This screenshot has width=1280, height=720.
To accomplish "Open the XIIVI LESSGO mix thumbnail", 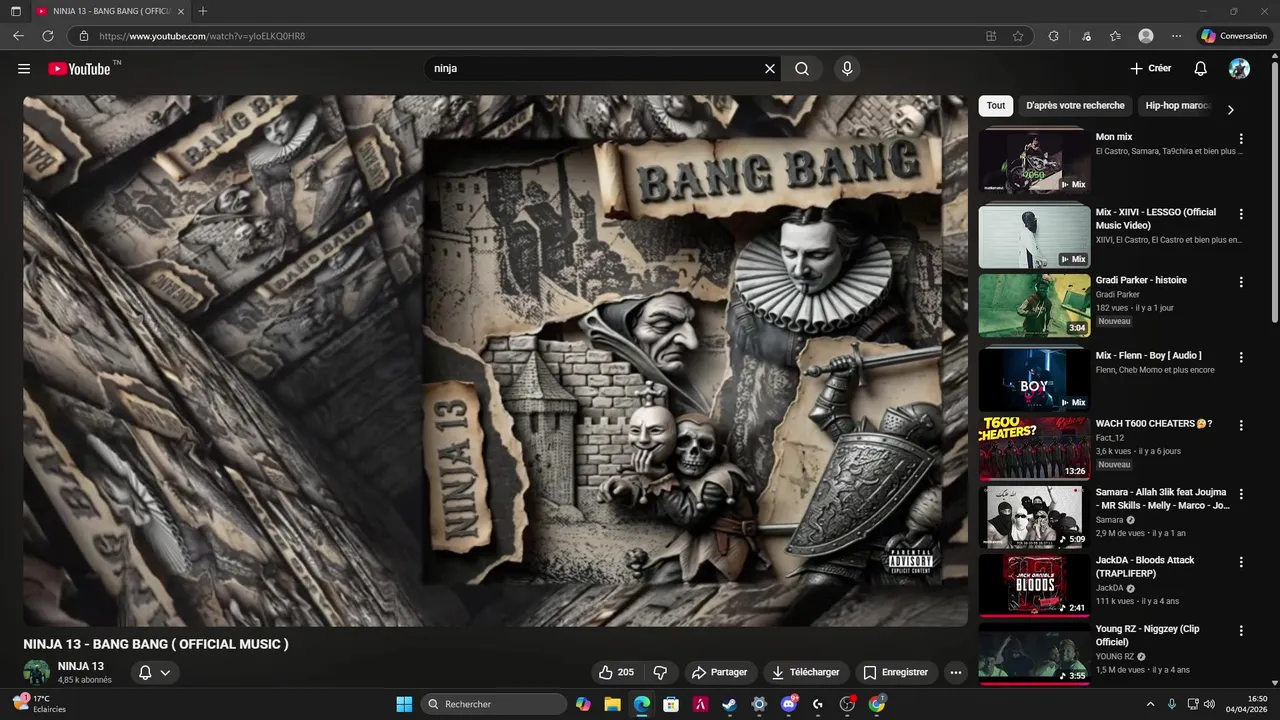I will coord(1034,237).
